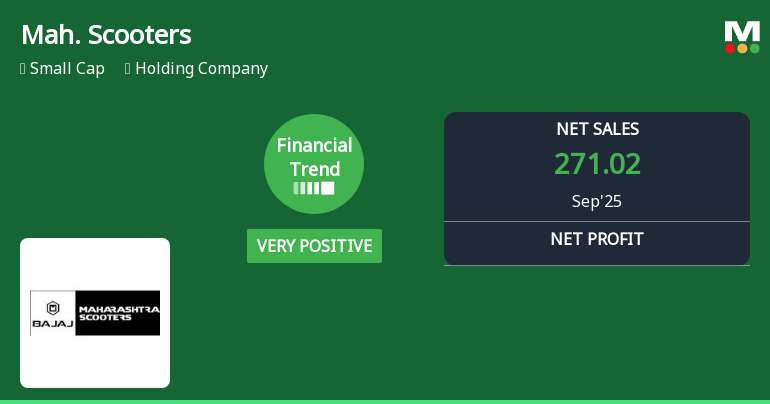This screenshot has height=404, width=770.
Task: Click the Sep'25 period label
Action: (x=597, y=201)
